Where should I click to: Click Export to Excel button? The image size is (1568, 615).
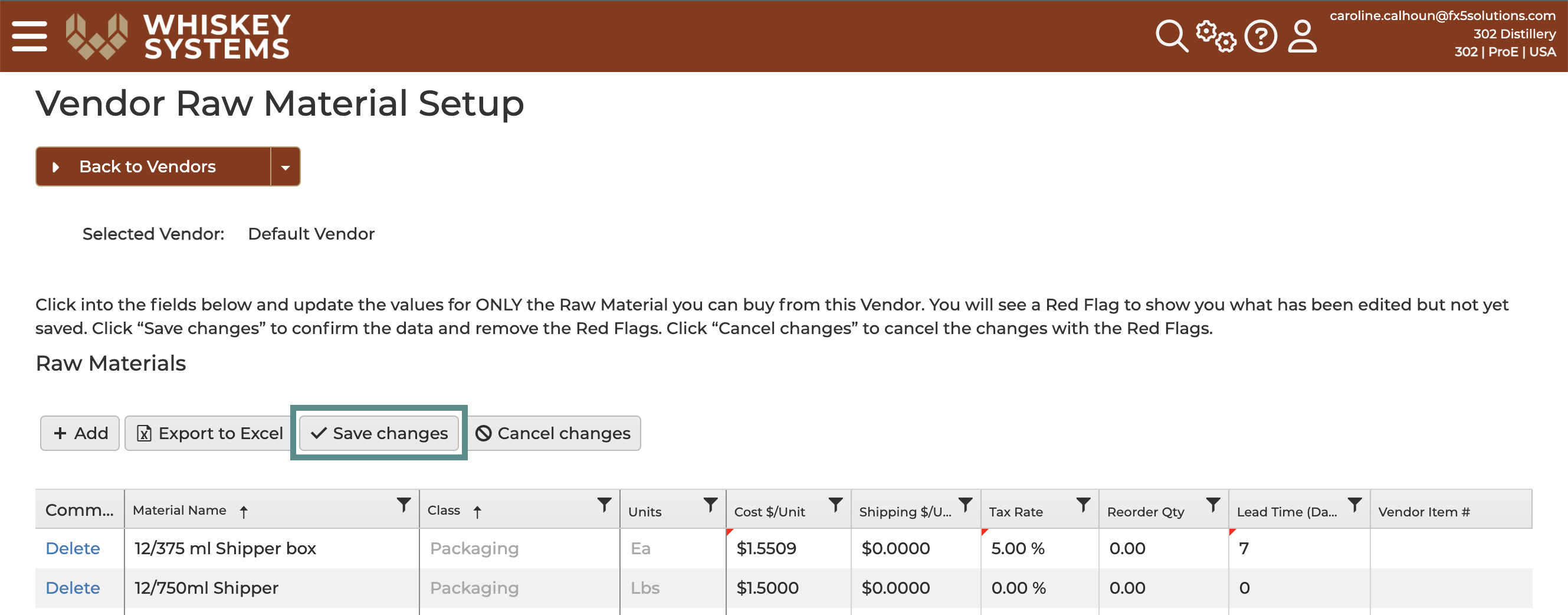pyautogui.click(x=209, y=433)
